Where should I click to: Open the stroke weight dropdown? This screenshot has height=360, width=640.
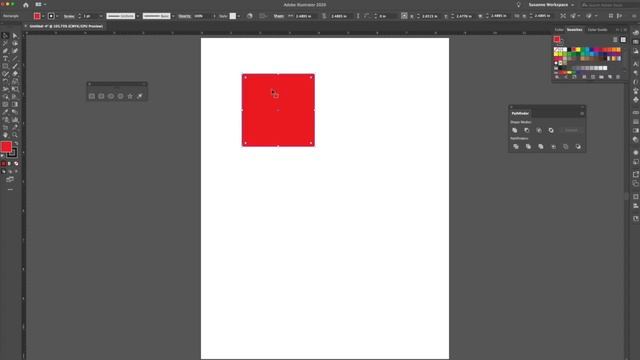tap(101, 16)
